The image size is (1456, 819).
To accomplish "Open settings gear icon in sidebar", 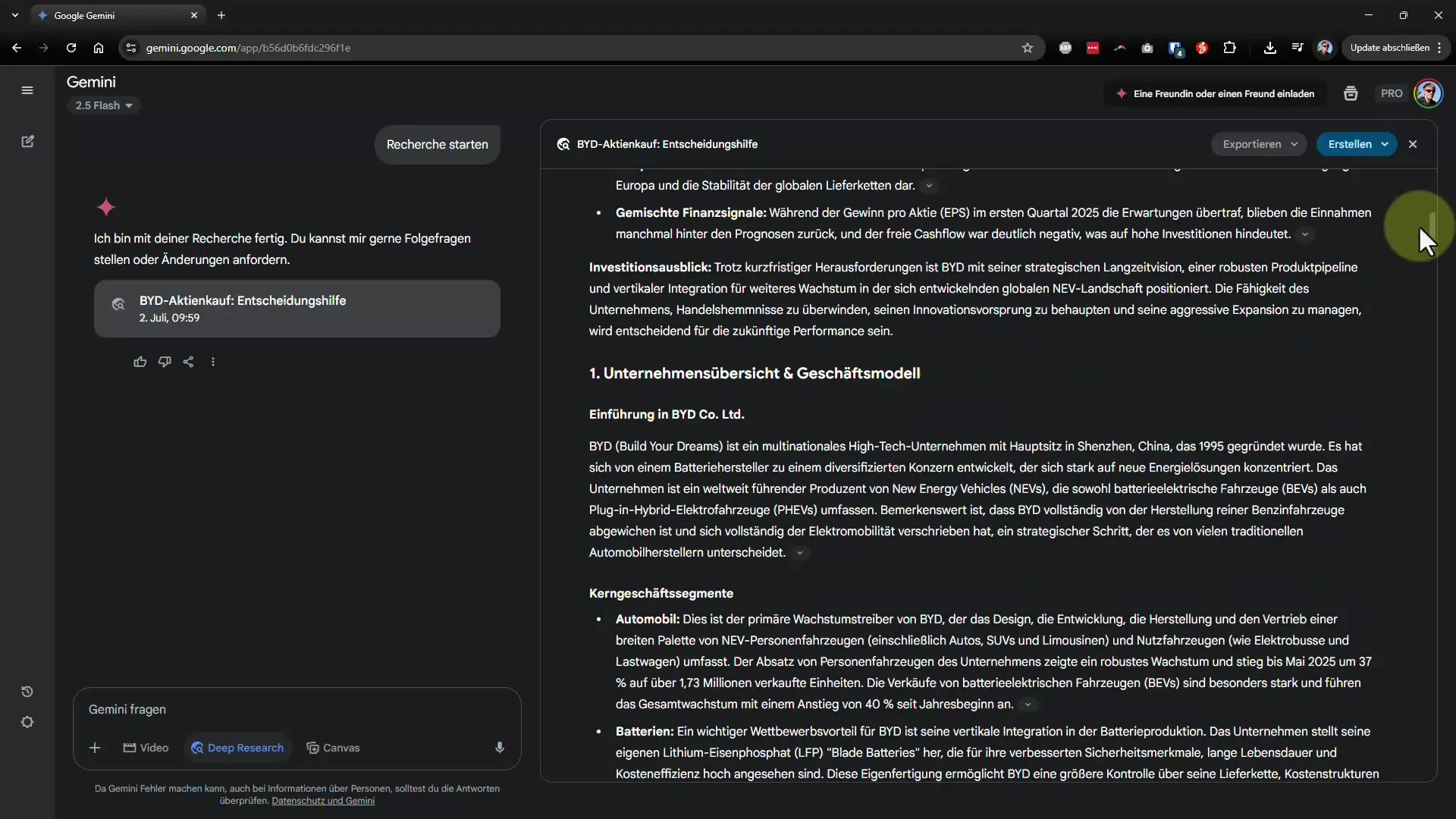I will (x=27, y=723).
